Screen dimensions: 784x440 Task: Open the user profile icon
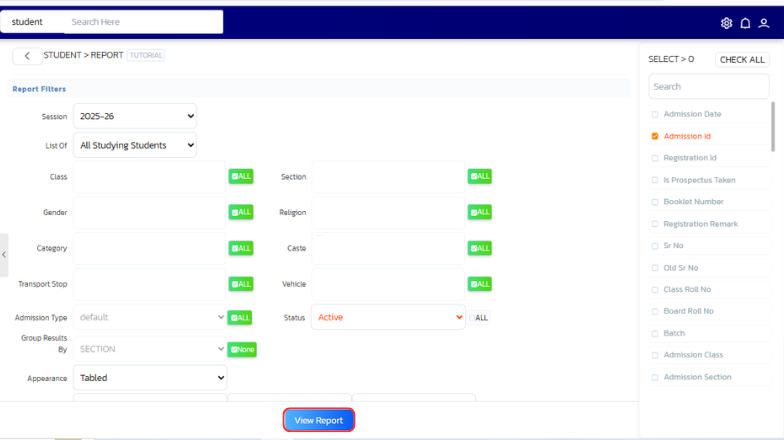click(x=764, y=23)
